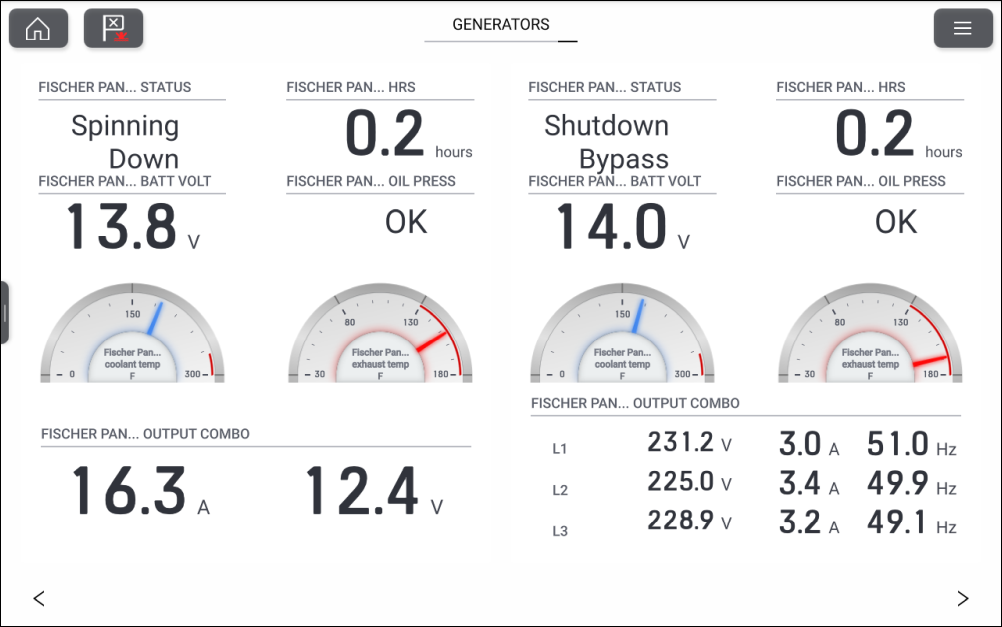Screen dimensions: 1002x627
Task: Tap the L3 49.1 Hz frequency reading
Action: (896, 523)
